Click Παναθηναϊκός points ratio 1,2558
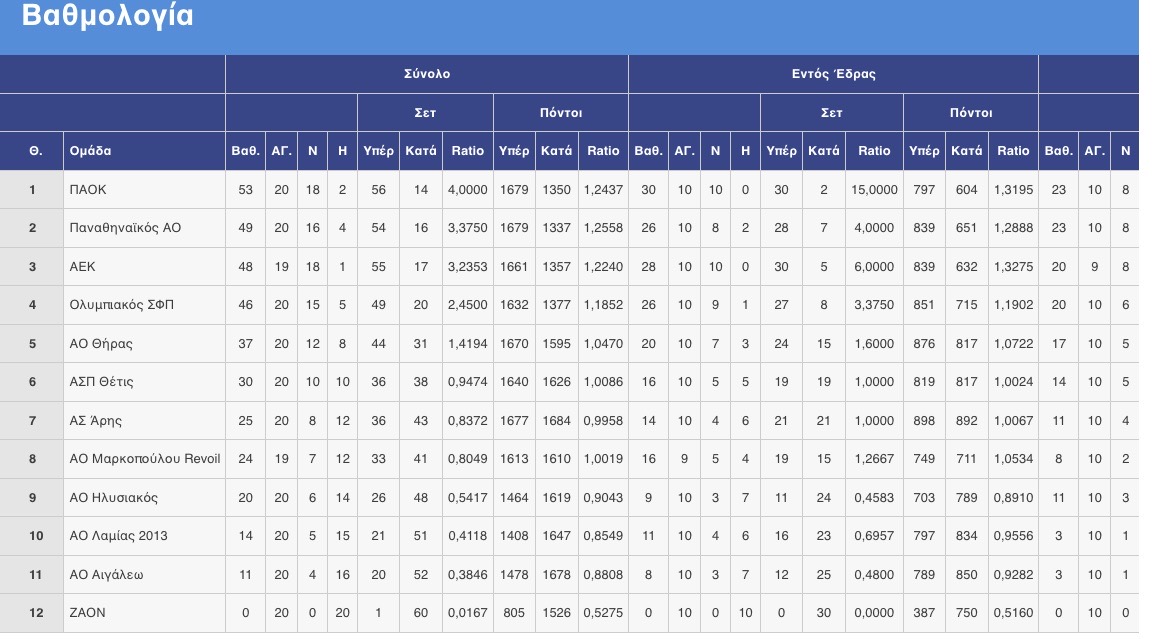Screen dimensions: 1156x639 603,228
